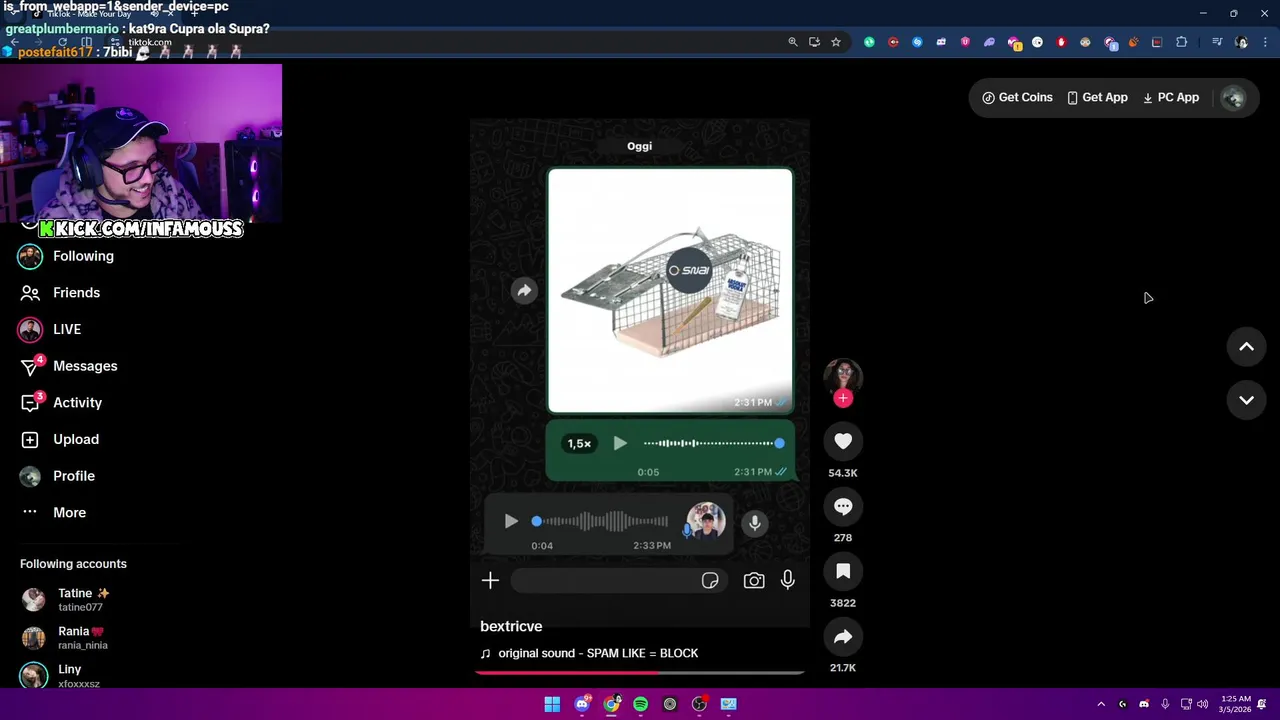The height and width of the screenshot is (720, 1280).
Task: Click the blue scrubber dot on the green voice message
Action: [x=779, y=443]
